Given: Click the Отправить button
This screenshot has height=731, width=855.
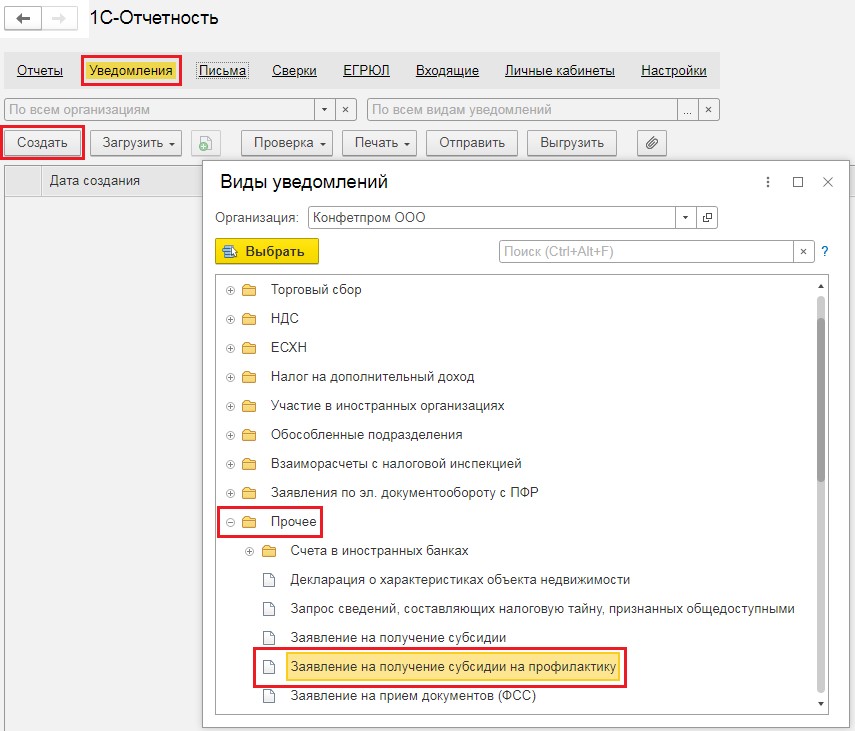Looking at the screenshot, I should pyautogui.click(x=472, y=143).
